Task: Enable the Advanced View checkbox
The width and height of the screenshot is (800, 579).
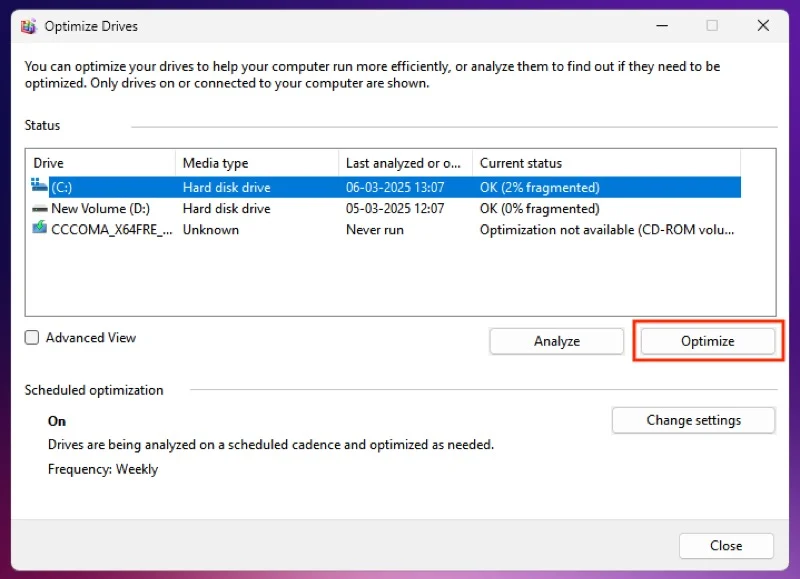Action: coord(33,338)
